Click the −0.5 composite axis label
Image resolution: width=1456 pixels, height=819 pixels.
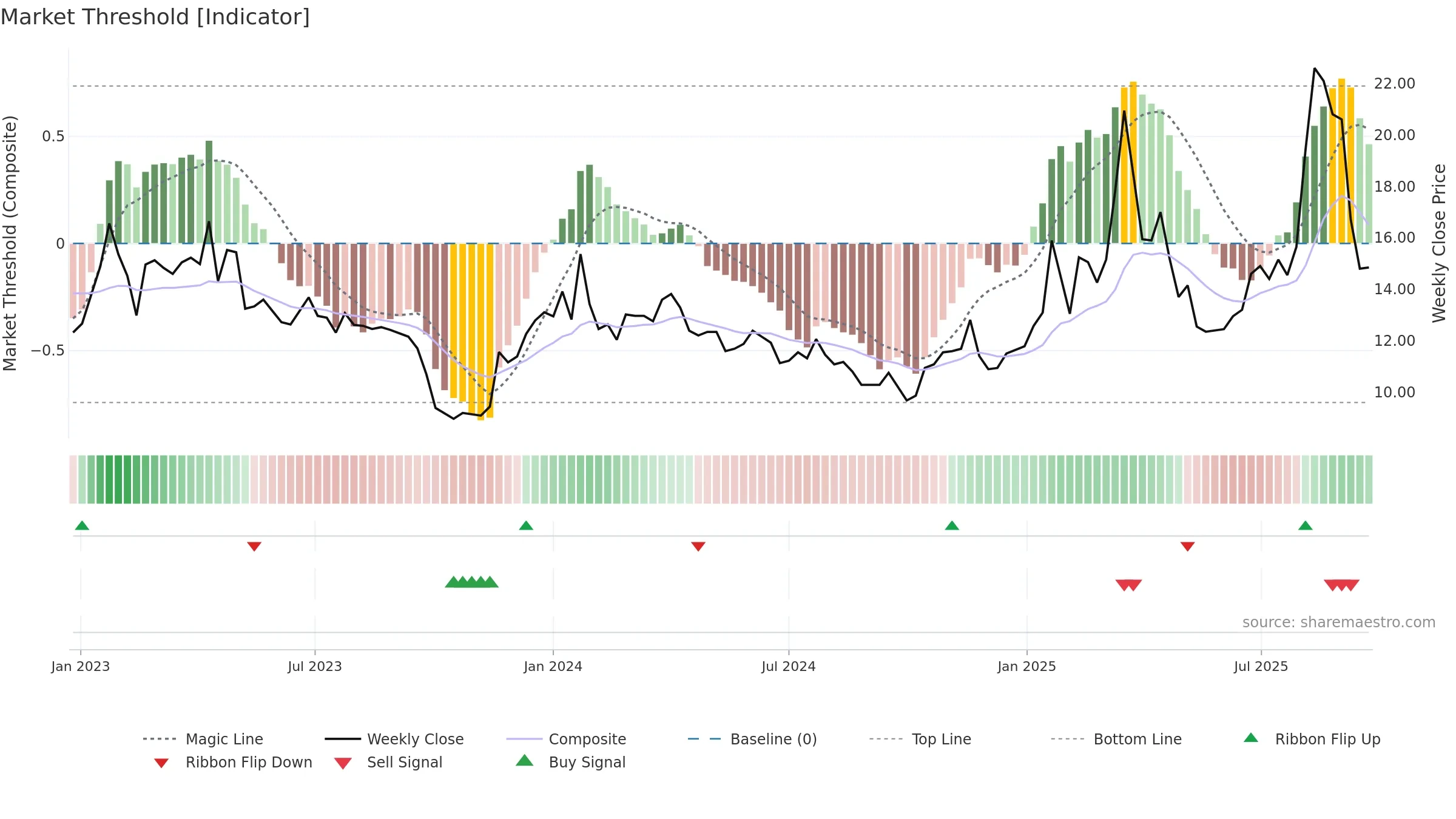(x=48, y=351)
